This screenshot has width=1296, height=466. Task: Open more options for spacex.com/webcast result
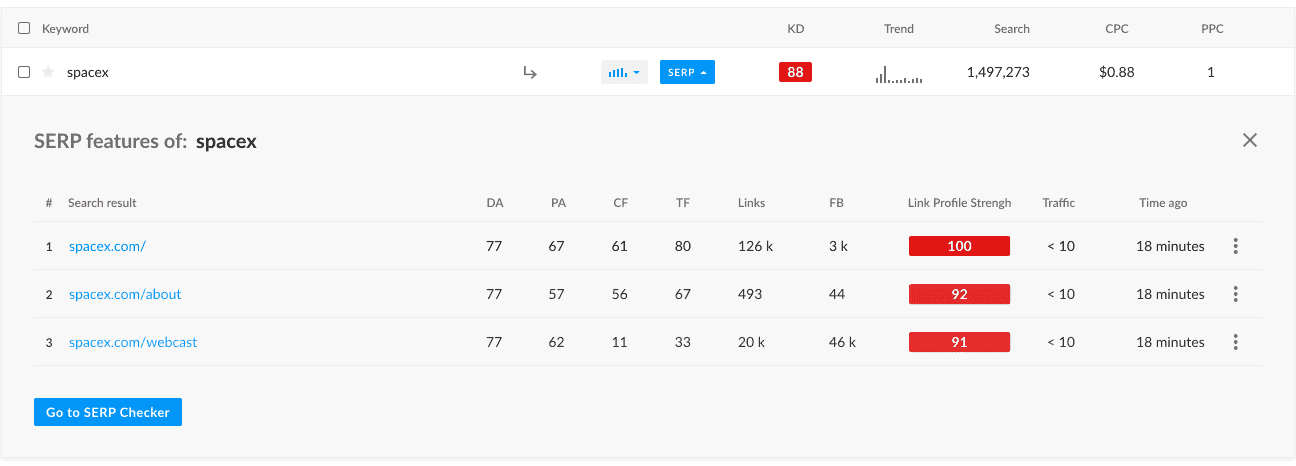point(1236,342)
